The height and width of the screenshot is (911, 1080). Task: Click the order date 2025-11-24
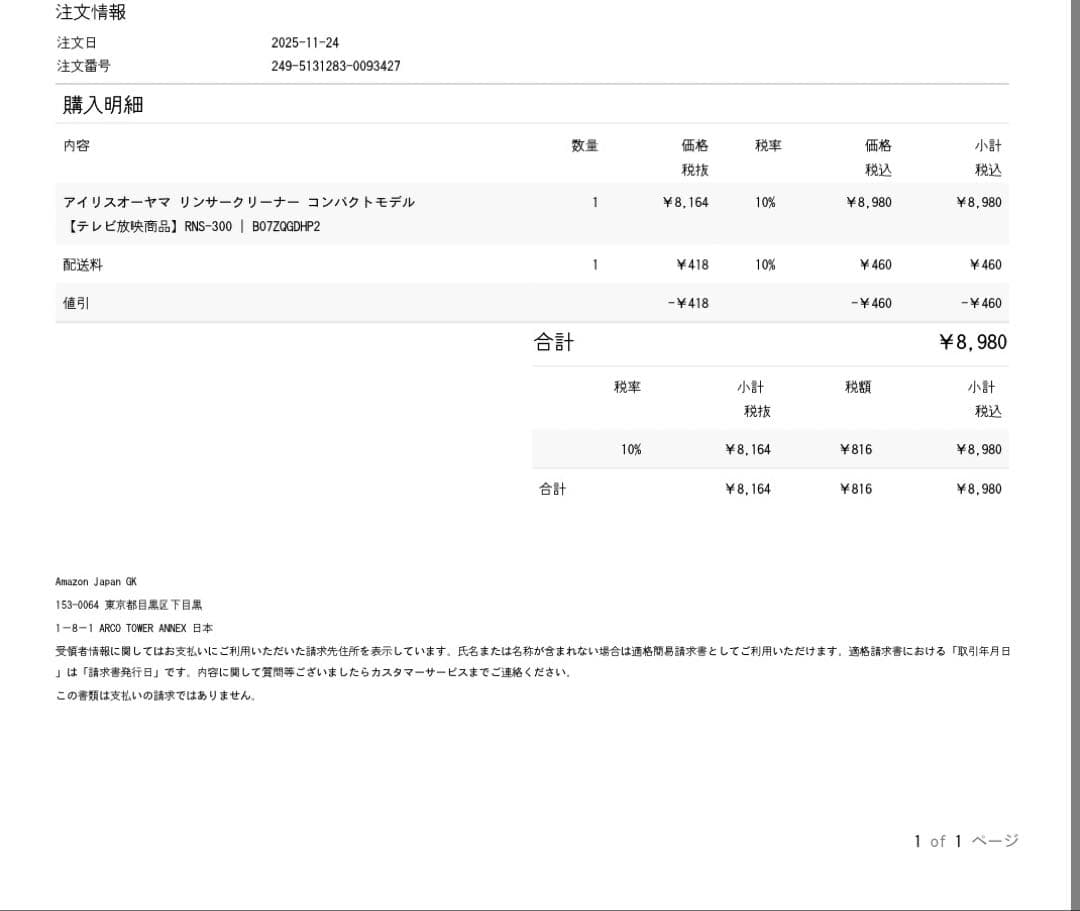(305, 43)
